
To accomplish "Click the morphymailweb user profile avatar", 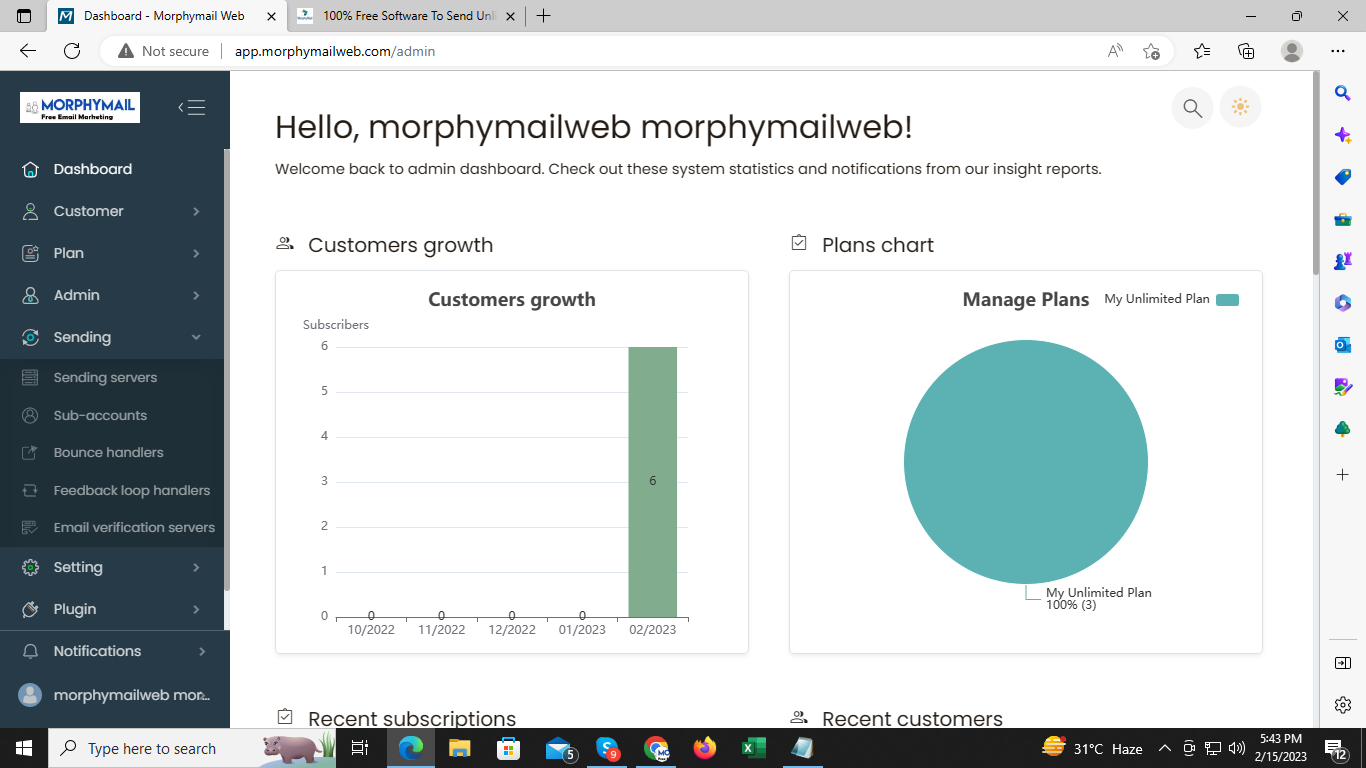I will pos(30,695).
